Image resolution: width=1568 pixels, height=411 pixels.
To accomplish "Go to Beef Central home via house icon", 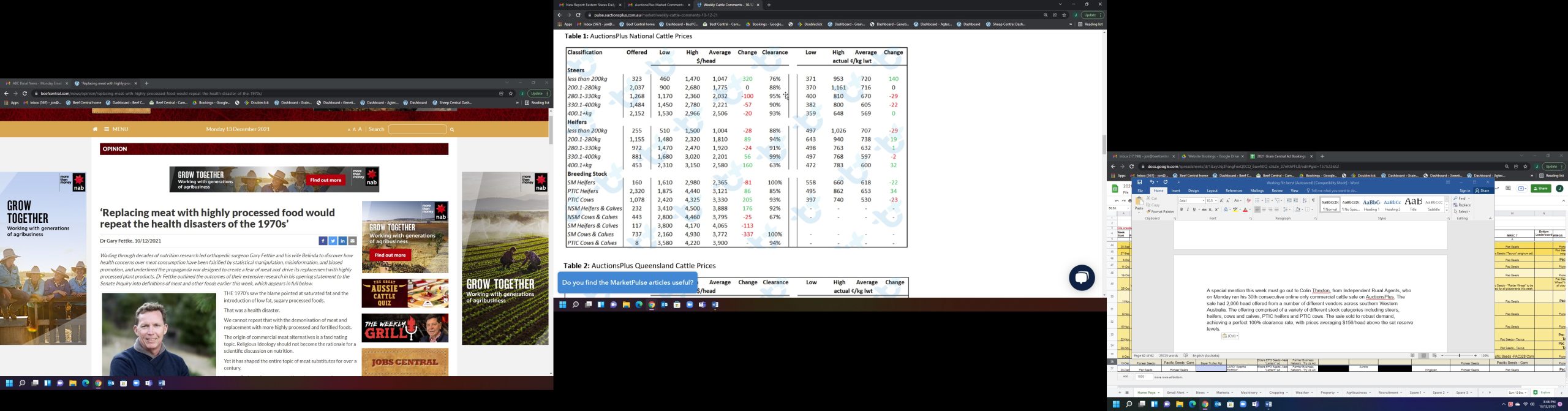I will [95, 129].
